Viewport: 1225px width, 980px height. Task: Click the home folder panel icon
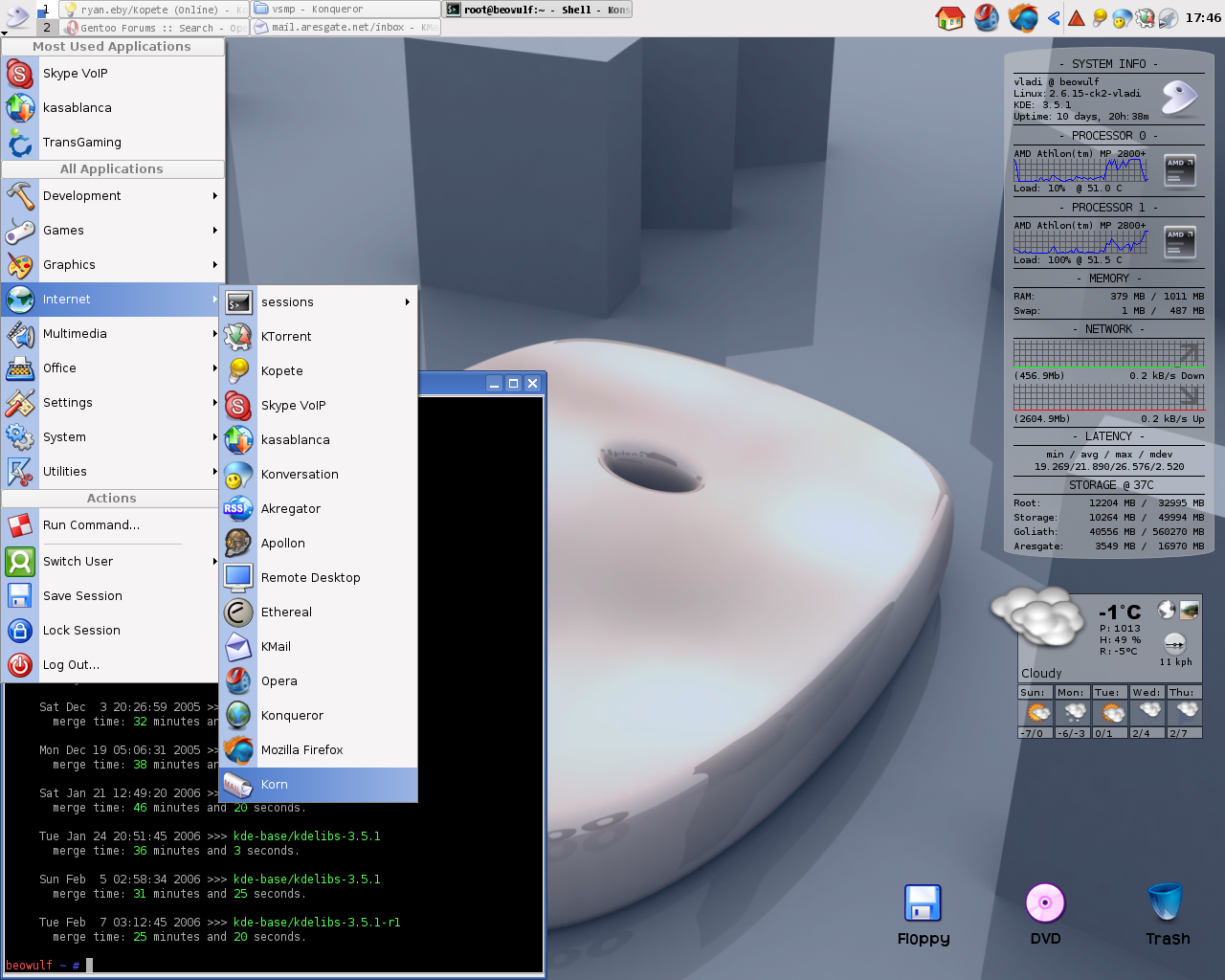pos(949,17)
